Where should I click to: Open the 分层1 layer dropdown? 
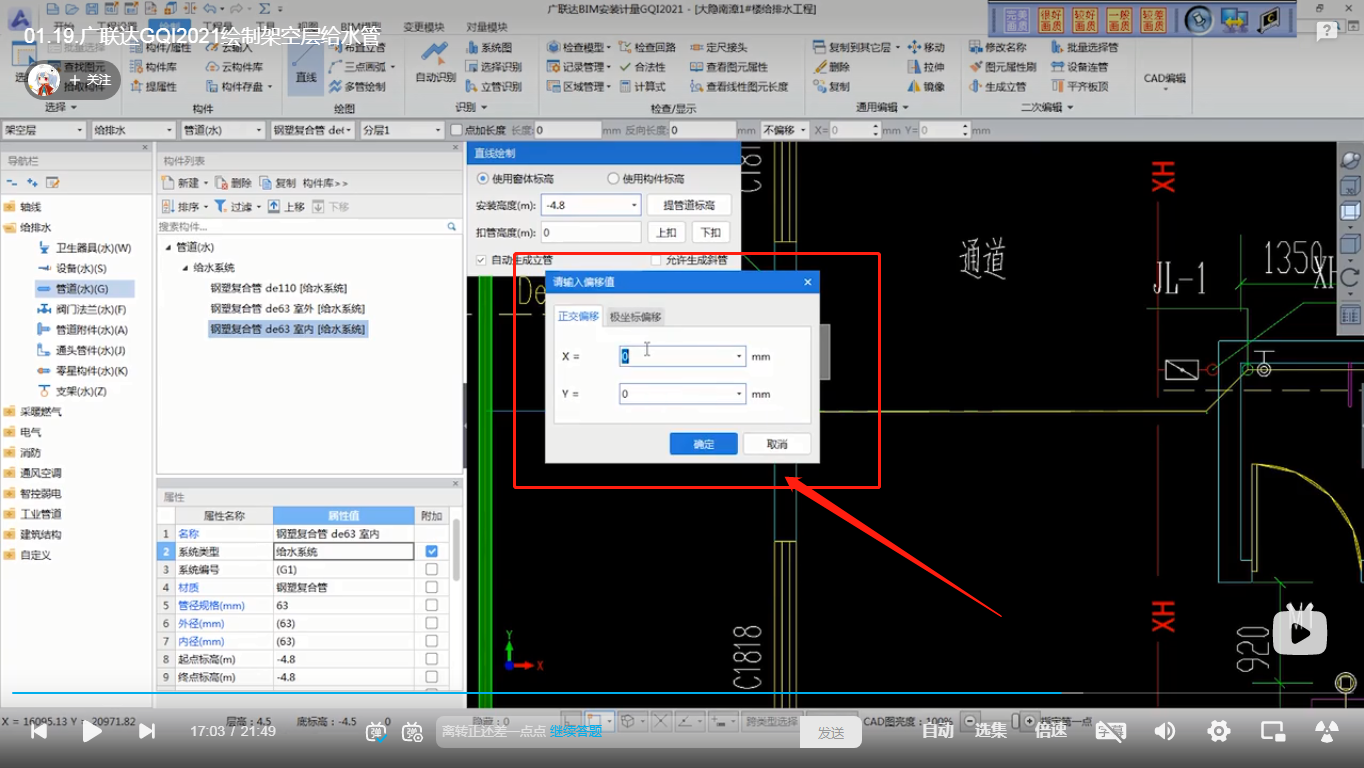pos(401,130)
